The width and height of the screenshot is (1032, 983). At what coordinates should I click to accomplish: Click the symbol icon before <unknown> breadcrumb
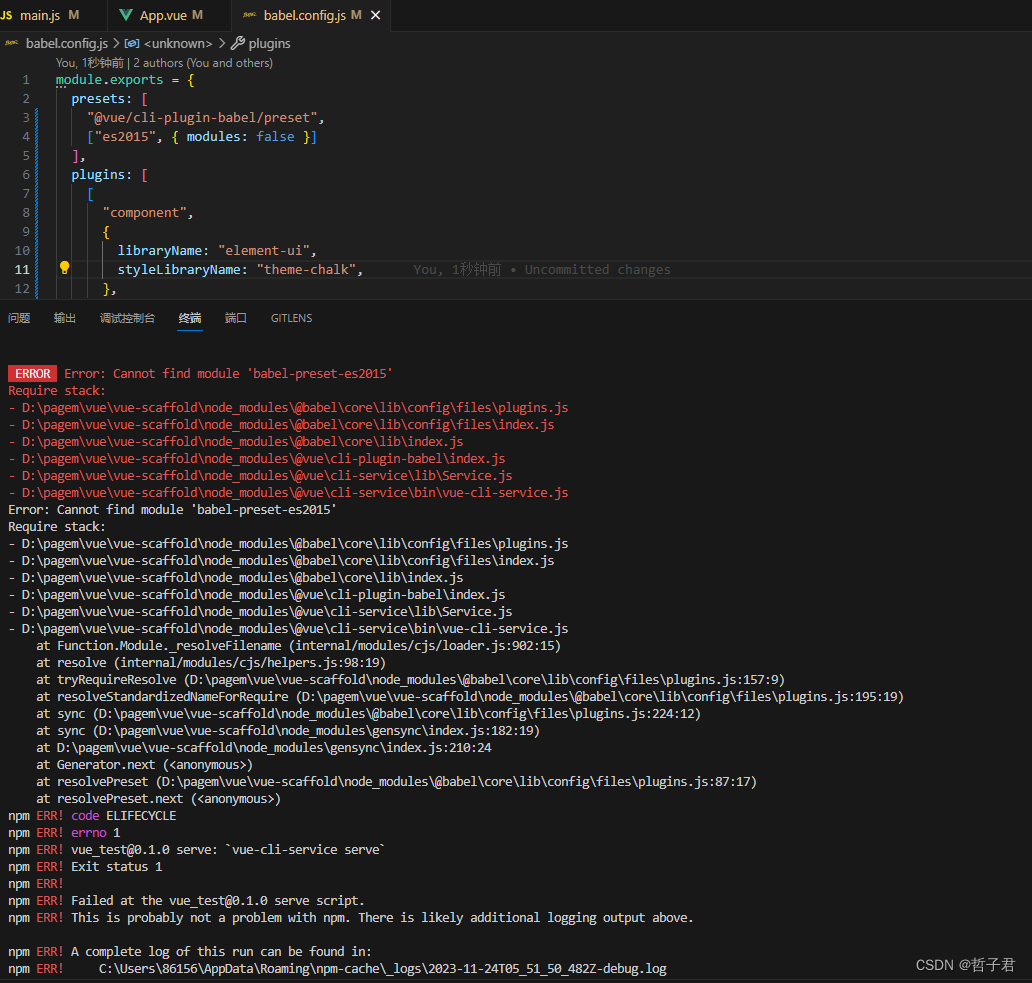pyautogui.click(x=132, y=43)
